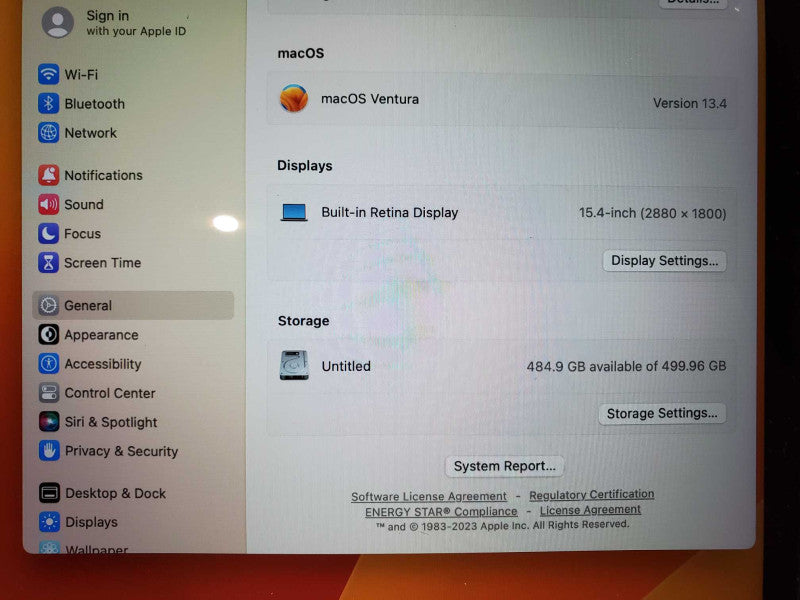
Task: Open the License Agreement link beside ENERGY STAR
Action: (590, 510)
